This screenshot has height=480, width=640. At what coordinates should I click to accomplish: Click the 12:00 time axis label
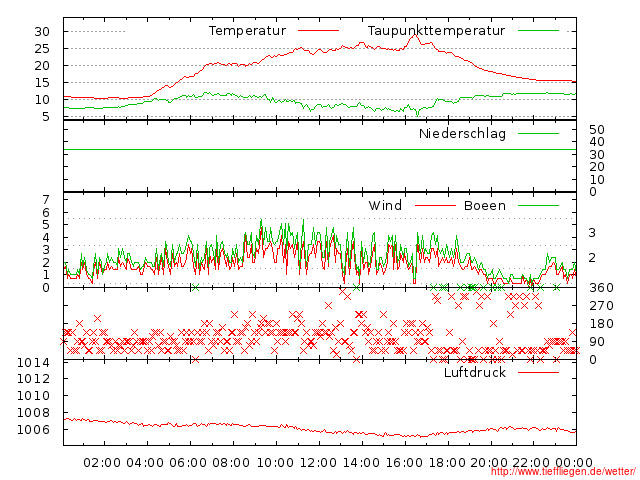pyautogui.click(x=318, y=463)
